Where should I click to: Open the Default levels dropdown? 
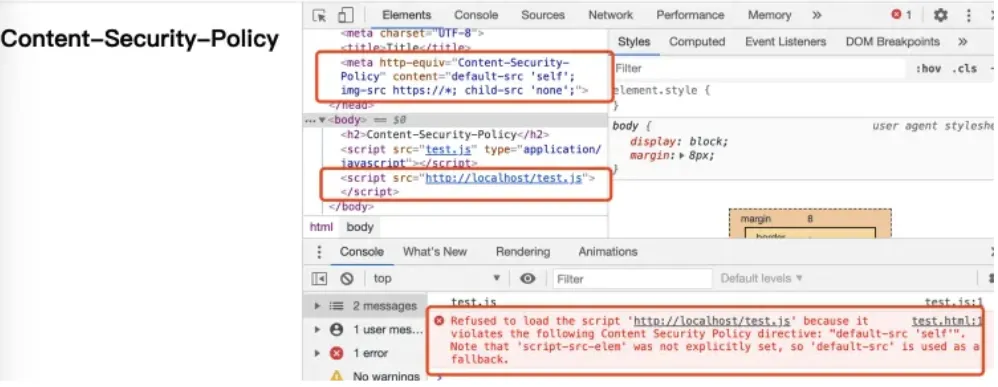(761, 278)
